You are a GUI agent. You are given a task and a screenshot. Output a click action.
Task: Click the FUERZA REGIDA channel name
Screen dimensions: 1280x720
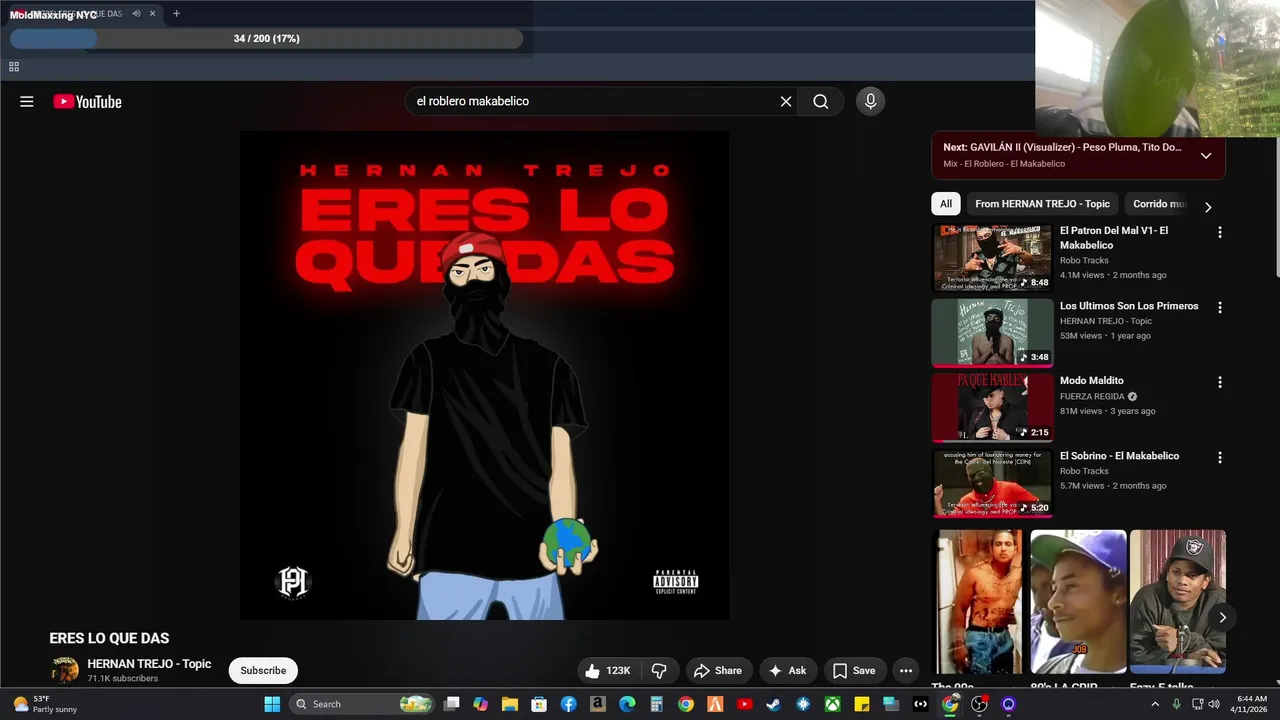(1092, 396)
